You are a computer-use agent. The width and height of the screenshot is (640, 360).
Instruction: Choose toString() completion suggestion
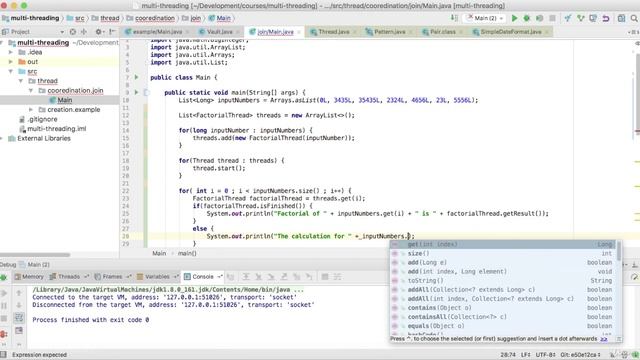point(503,280)
